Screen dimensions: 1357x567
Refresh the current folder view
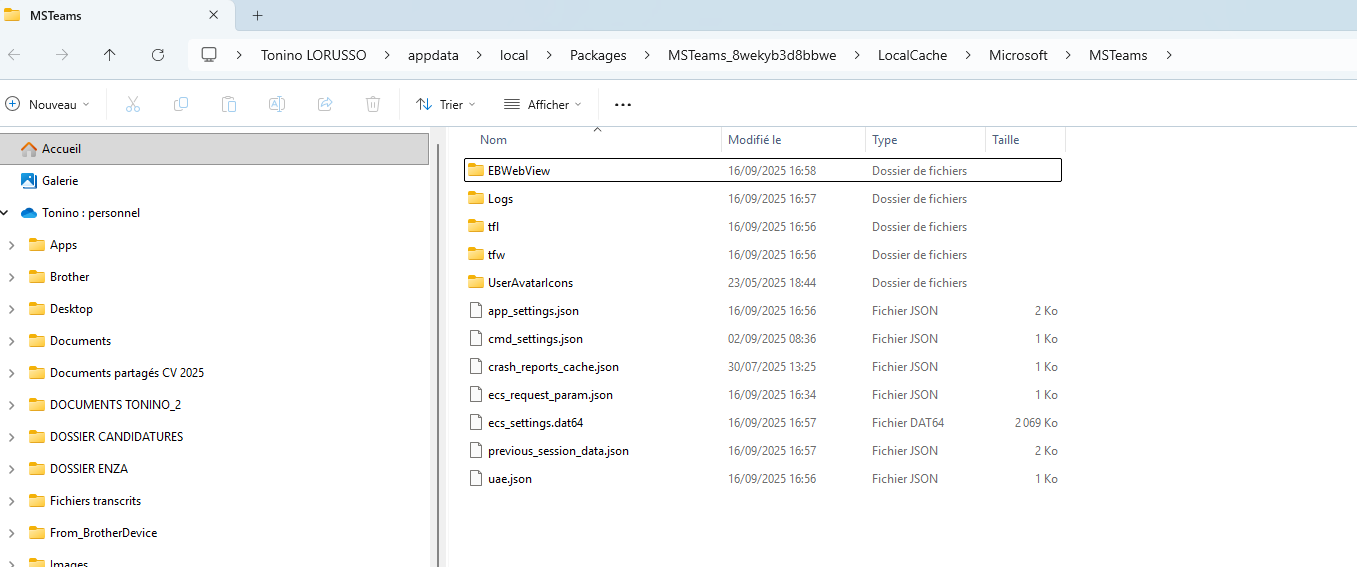click(157, 55)
